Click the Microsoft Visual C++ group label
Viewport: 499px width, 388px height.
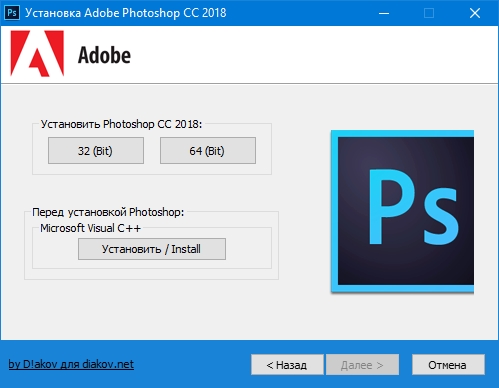[91, 228]
